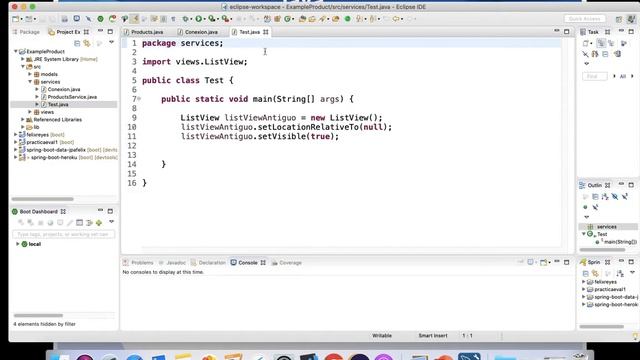Expand the felixreyes project

(x=16, y=135)
